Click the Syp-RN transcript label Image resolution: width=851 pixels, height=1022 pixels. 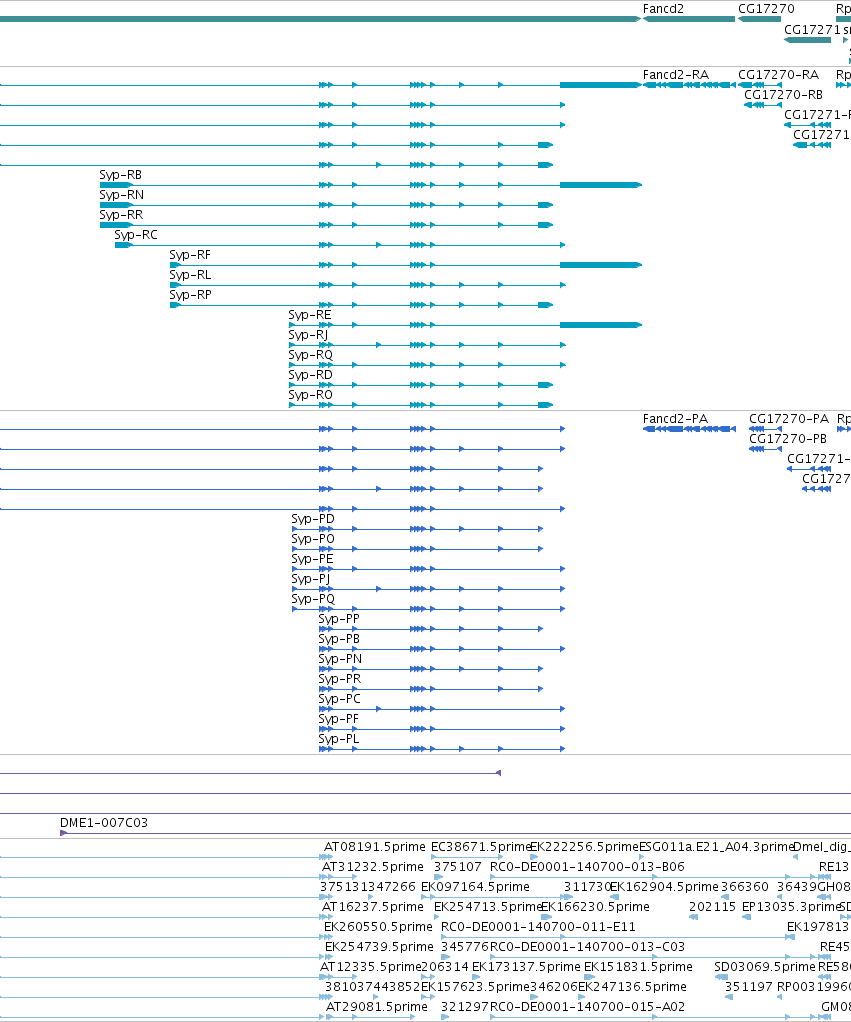click(122, 195)
